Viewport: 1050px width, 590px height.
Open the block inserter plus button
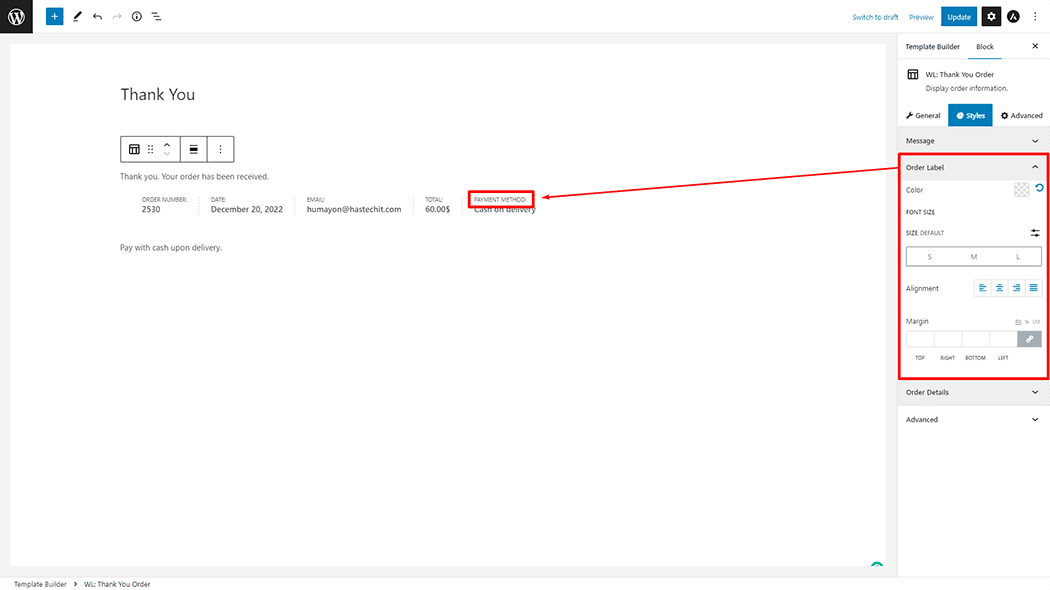54,17
